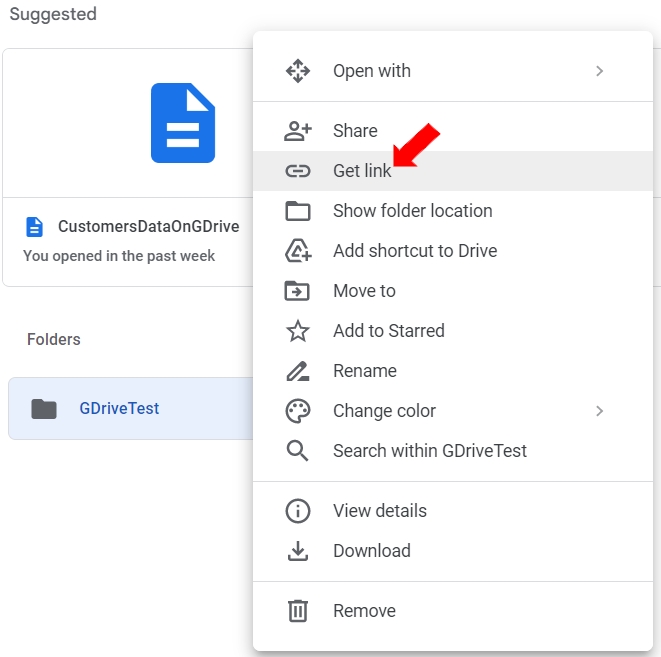This screenshot has height=657, width=661.
Task: Open the CustomersDataOnGDrive document thumbnail
Action: click(183, 123)
